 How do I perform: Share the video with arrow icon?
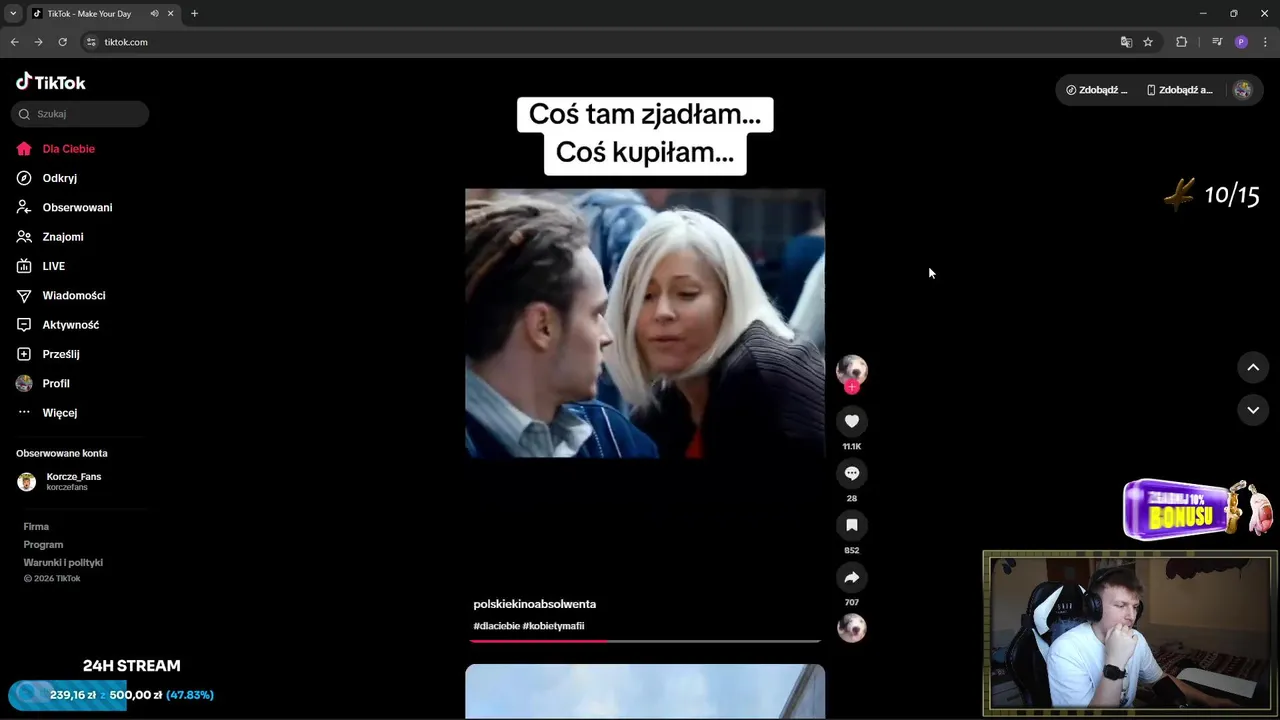(852, 577)
